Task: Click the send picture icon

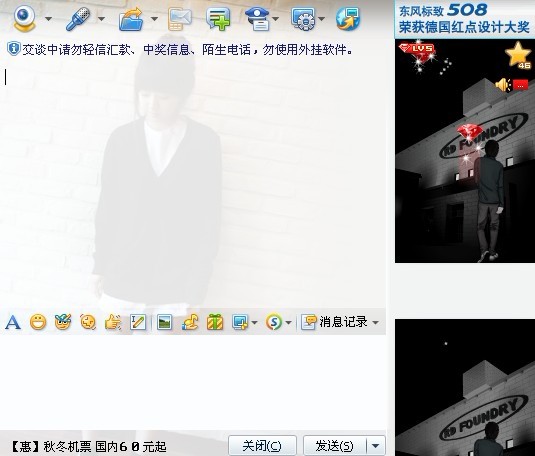Action: tap(164, 322)
